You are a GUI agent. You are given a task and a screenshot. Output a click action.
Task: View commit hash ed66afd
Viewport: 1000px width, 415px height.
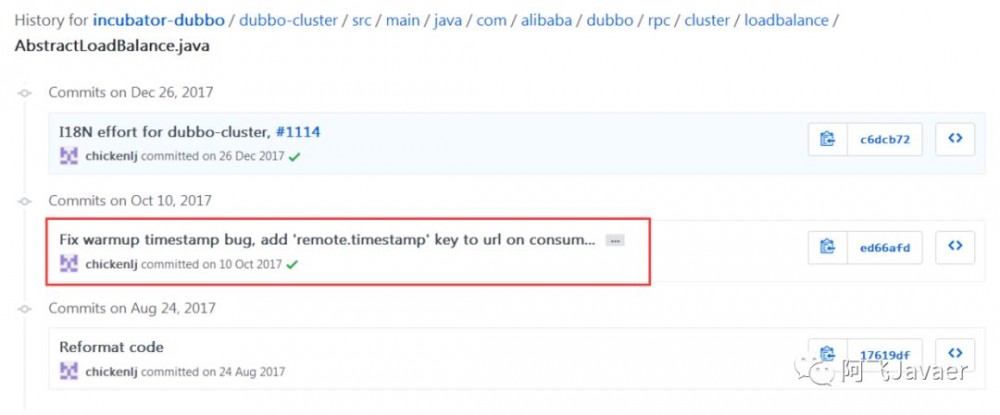(885, 247)
